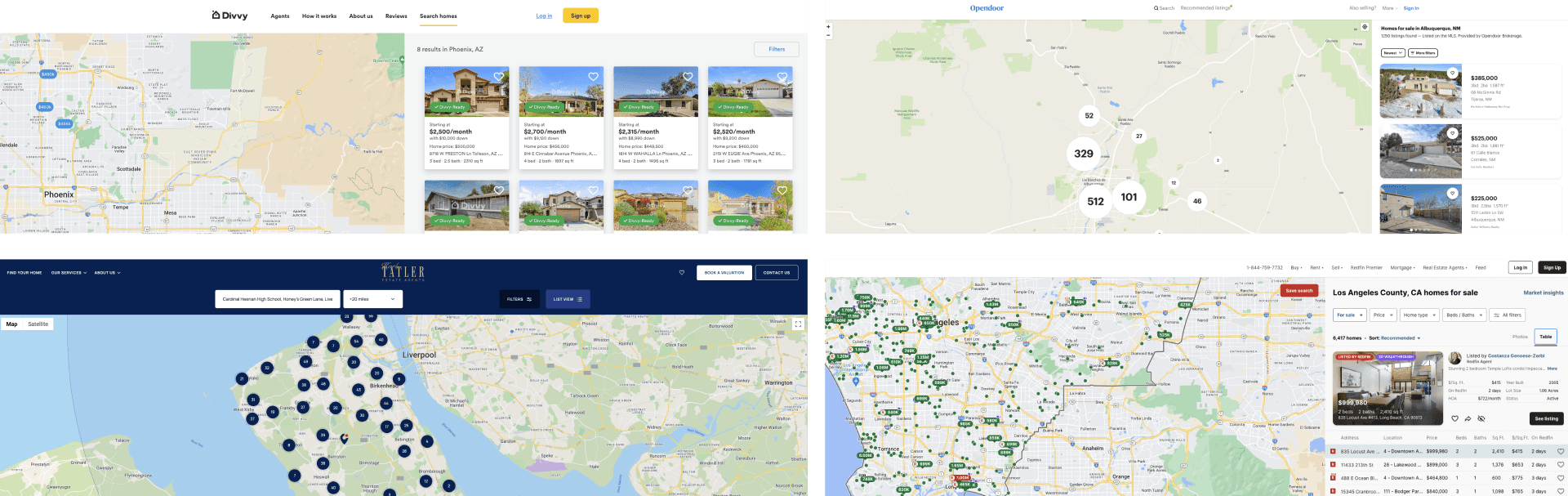Click Opendoor Sign in link
Image resolution: width=1568 pixels, height=496 pixels.
coord(1411,8)
